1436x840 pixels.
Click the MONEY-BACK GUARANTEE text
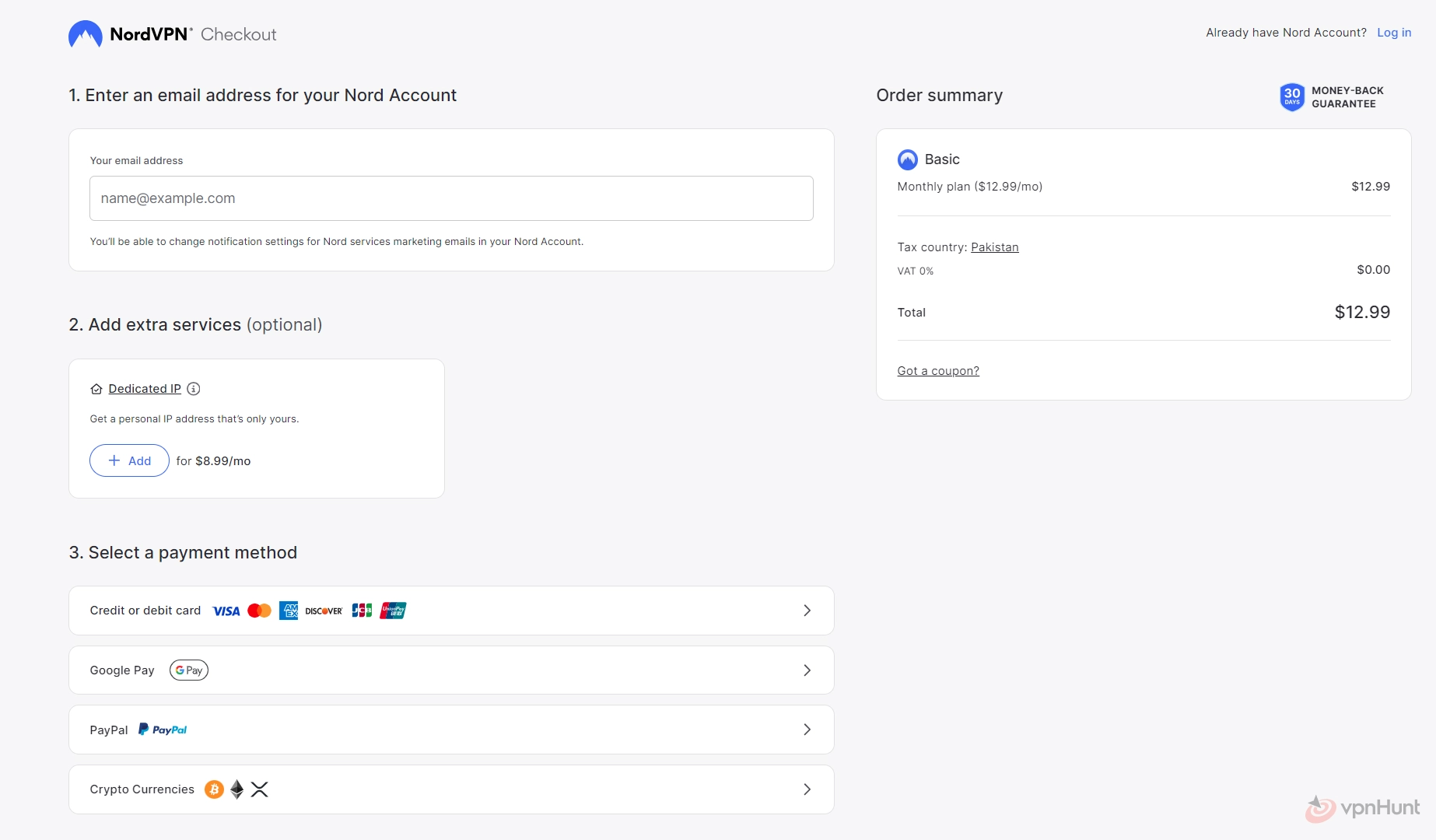click(1348, 97)
